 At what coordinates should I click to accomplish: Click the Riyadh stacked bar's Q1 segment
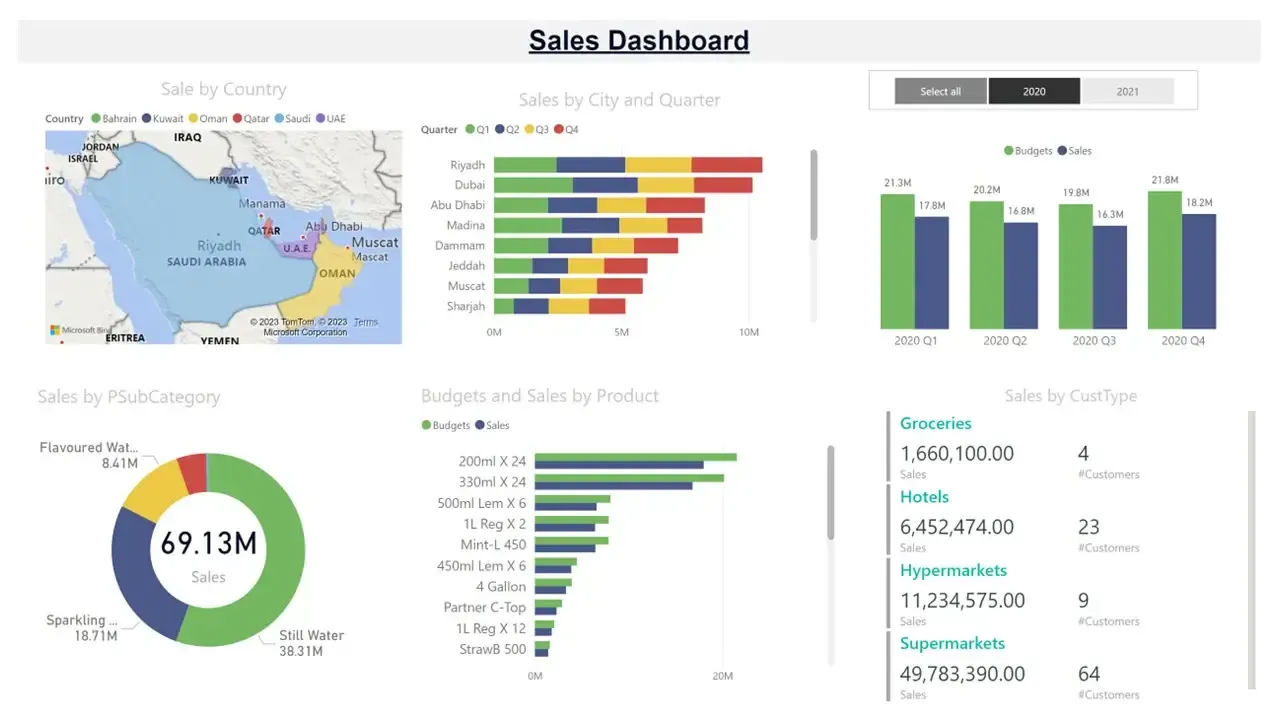click(525, 165)
